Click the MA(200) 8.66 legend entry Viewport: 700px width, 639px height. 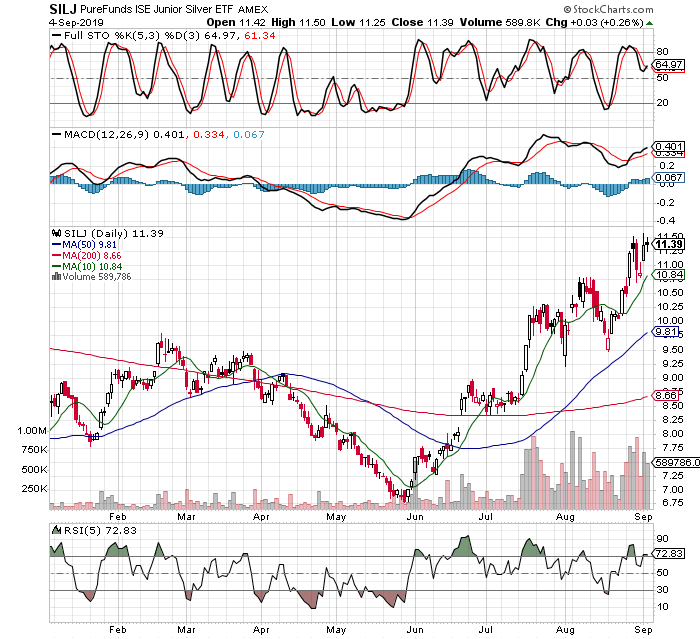pyautogui.click(x=87, y=255)
